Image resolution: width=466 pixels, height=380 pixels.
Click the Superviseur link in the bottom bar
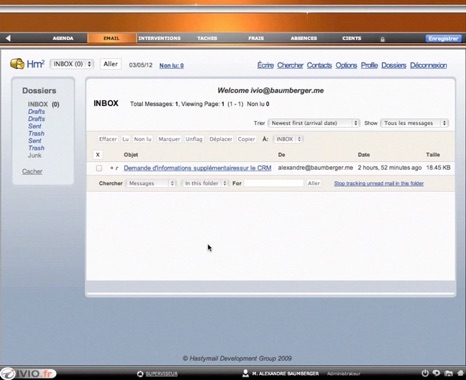point(162,374)
